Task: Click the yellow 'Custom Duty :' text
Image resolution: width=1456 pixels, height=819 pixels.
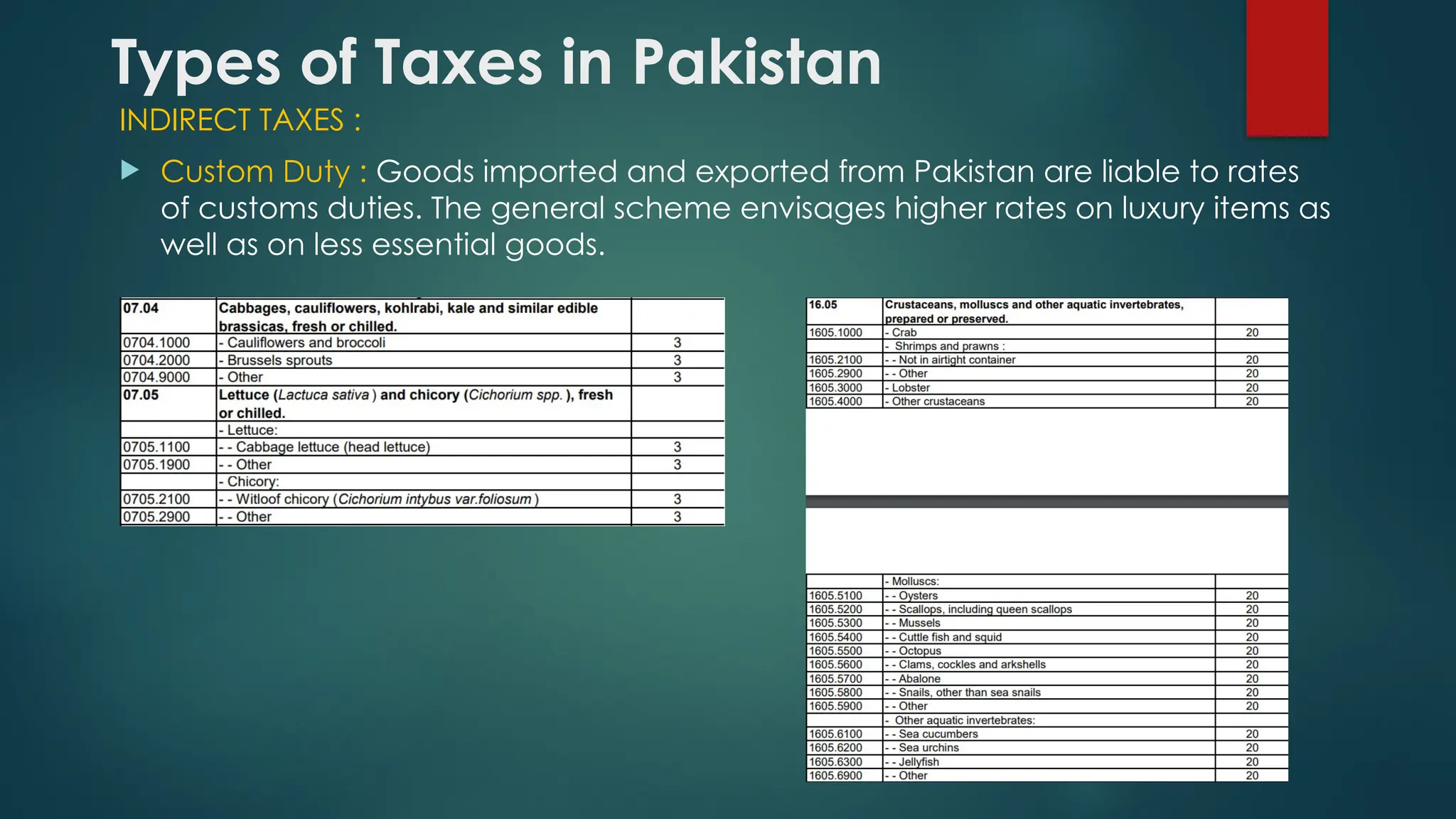Action: click(x=264, y=172)
